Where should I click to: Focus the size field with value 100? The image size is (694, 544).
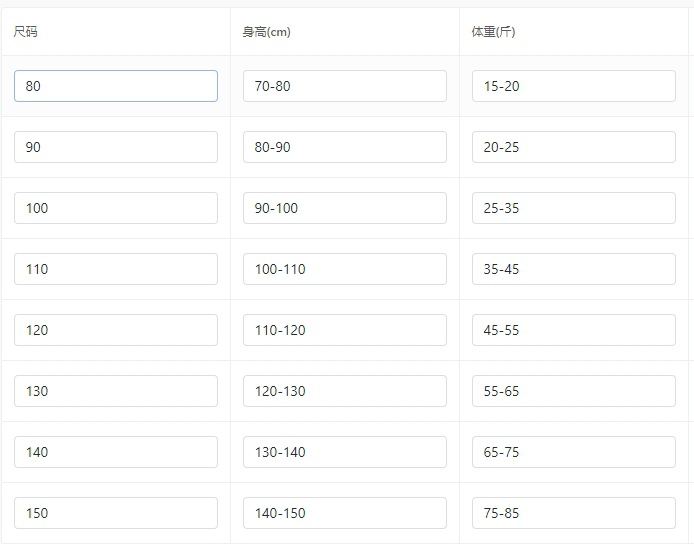click(x=115, y=208)
